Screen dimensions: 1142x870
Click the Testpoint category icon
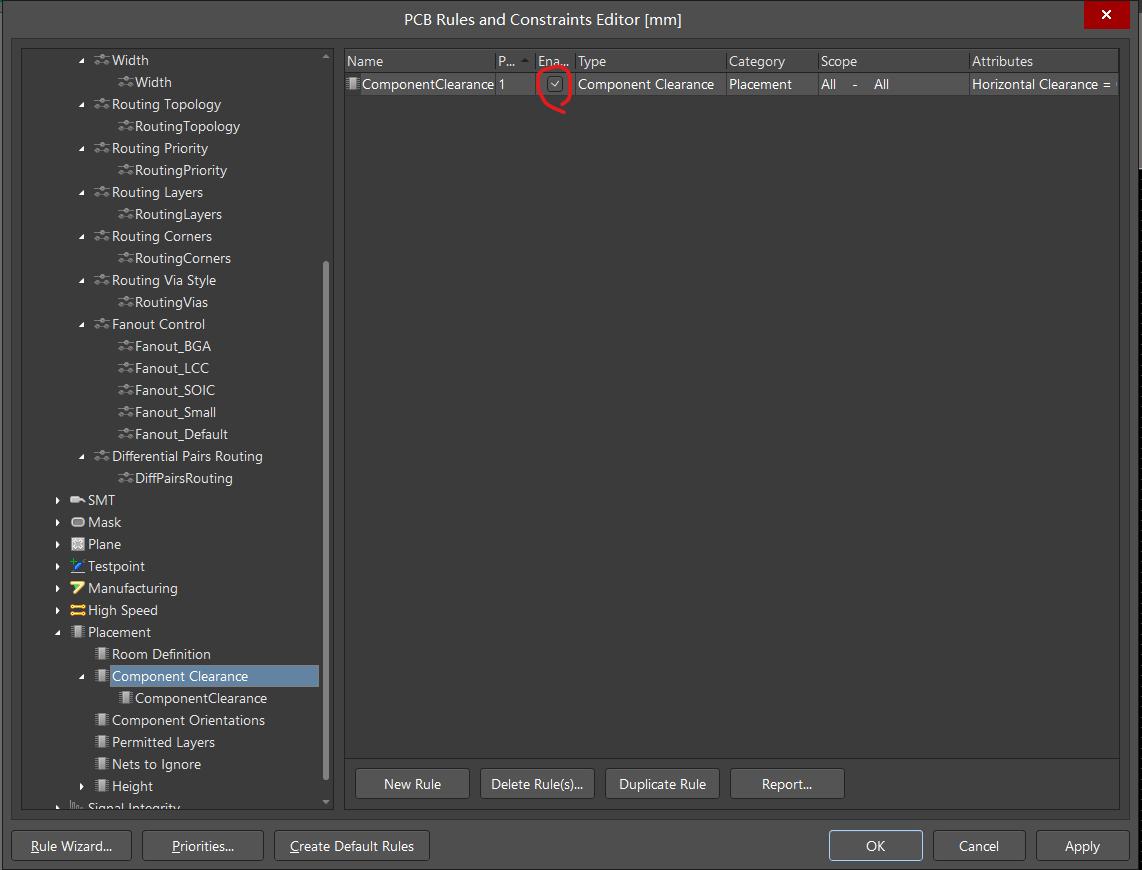point(77,566)
